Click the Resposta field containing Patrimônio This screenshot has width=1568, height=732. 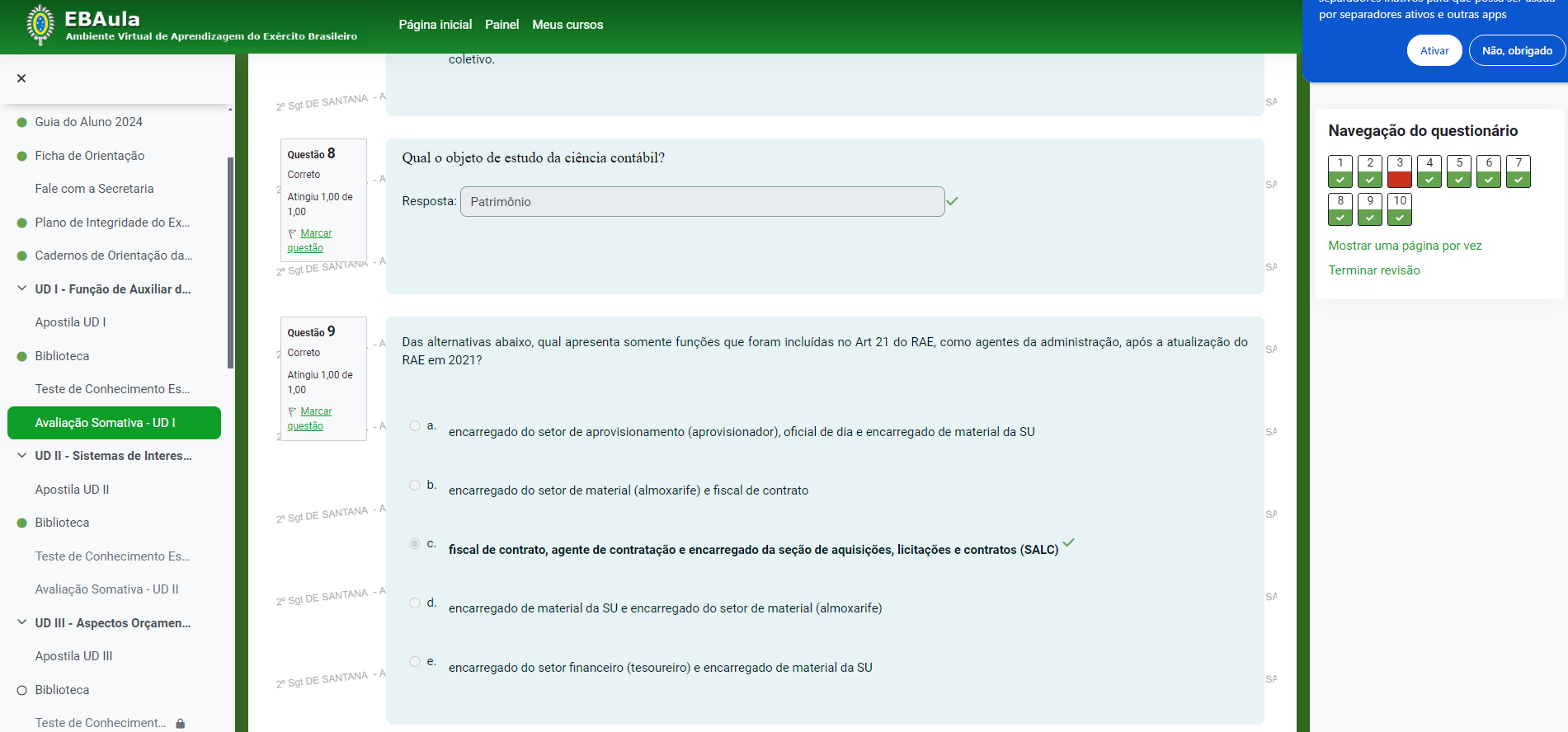[x=702, y=202]
